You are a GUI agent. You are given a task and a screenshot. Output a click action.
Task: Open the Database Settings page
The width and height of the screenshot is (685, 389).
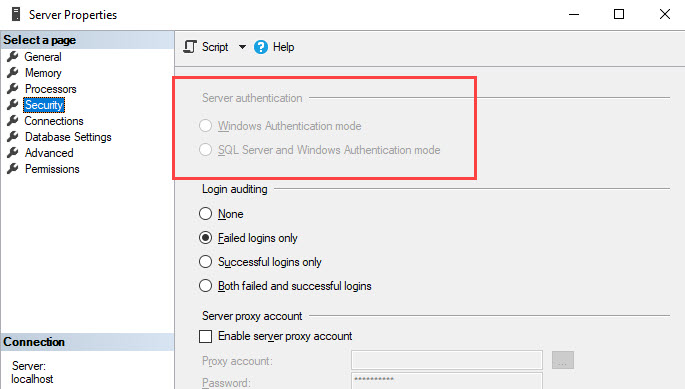68,137
